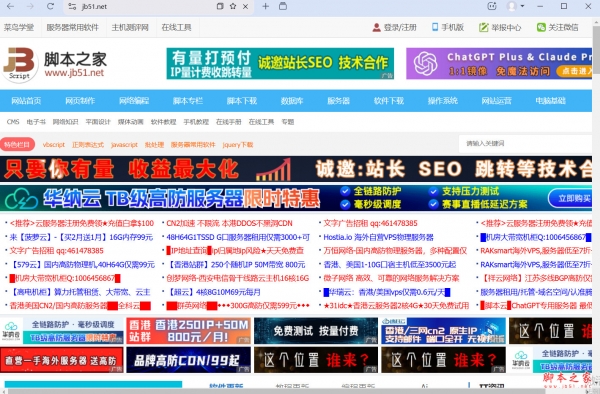Screen dimensions: 600x394
Task: Open ad link Hostia.io 海外自营VPS物理服务器
Action: [378, 237]
